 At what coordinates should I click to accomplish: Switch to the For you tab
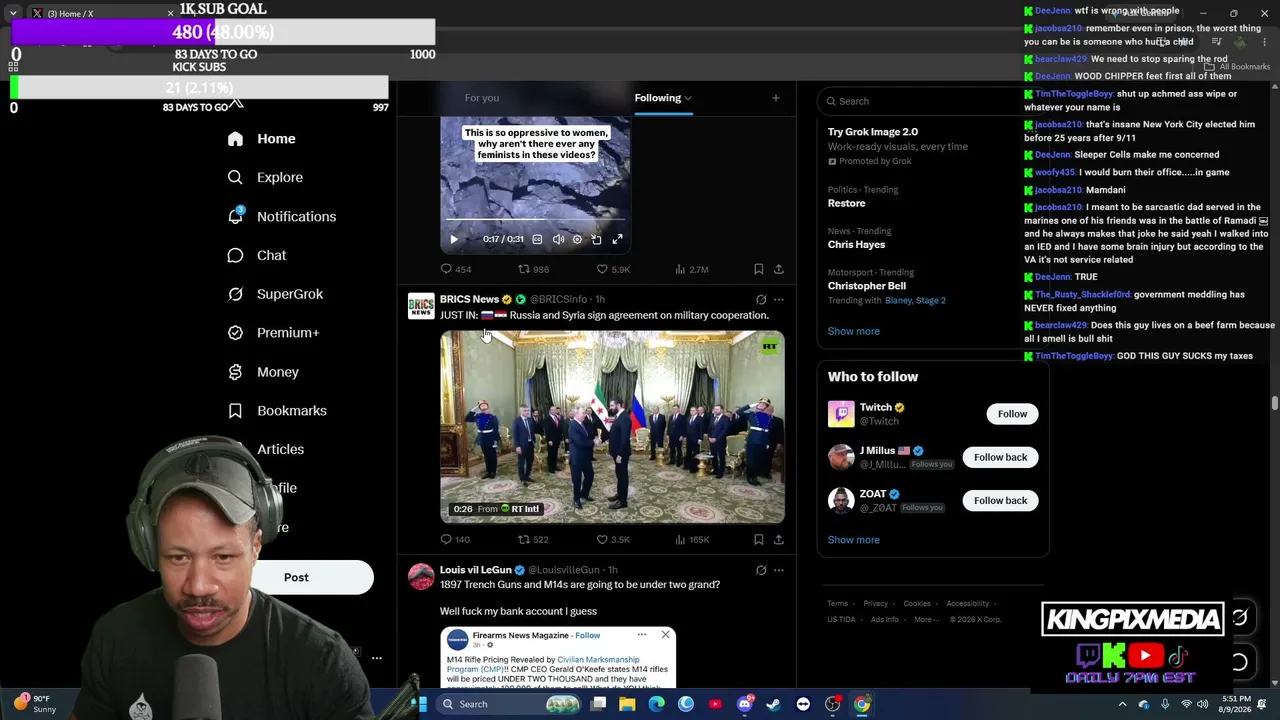point(482,98)
